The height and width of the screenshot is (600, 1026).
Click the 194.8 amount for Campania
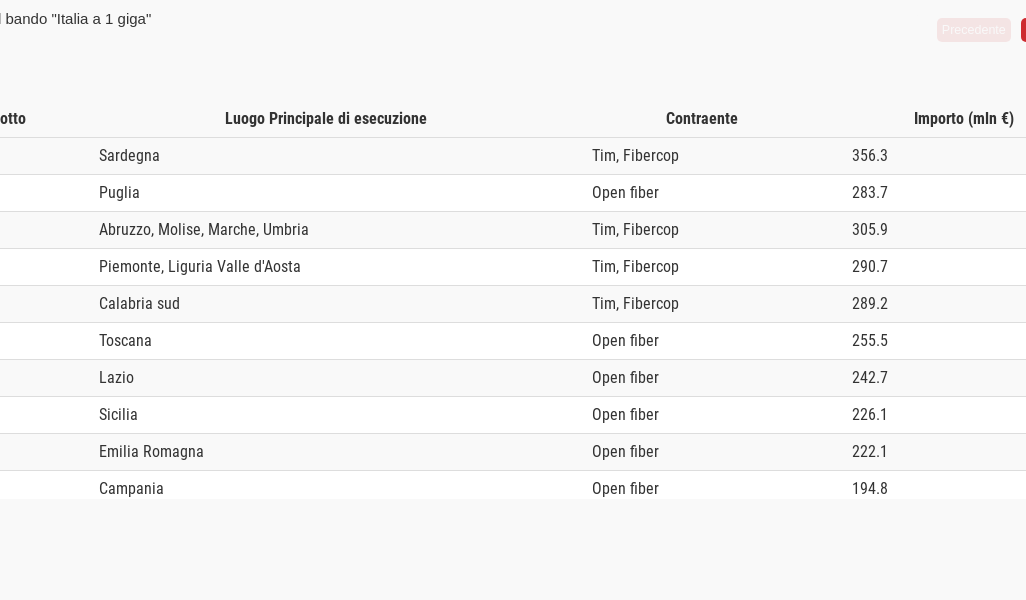[x=869, y=488]
